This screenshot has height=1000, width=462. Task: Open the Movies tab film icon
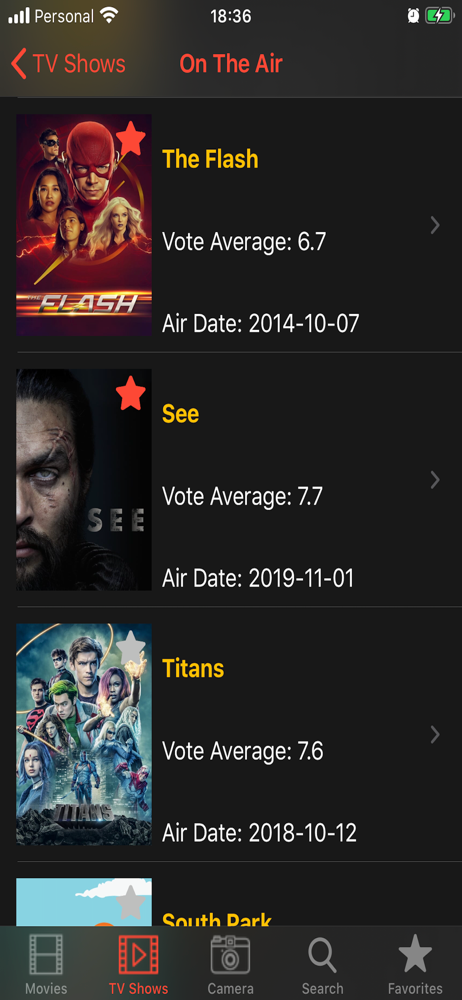(x=46, y=954)
